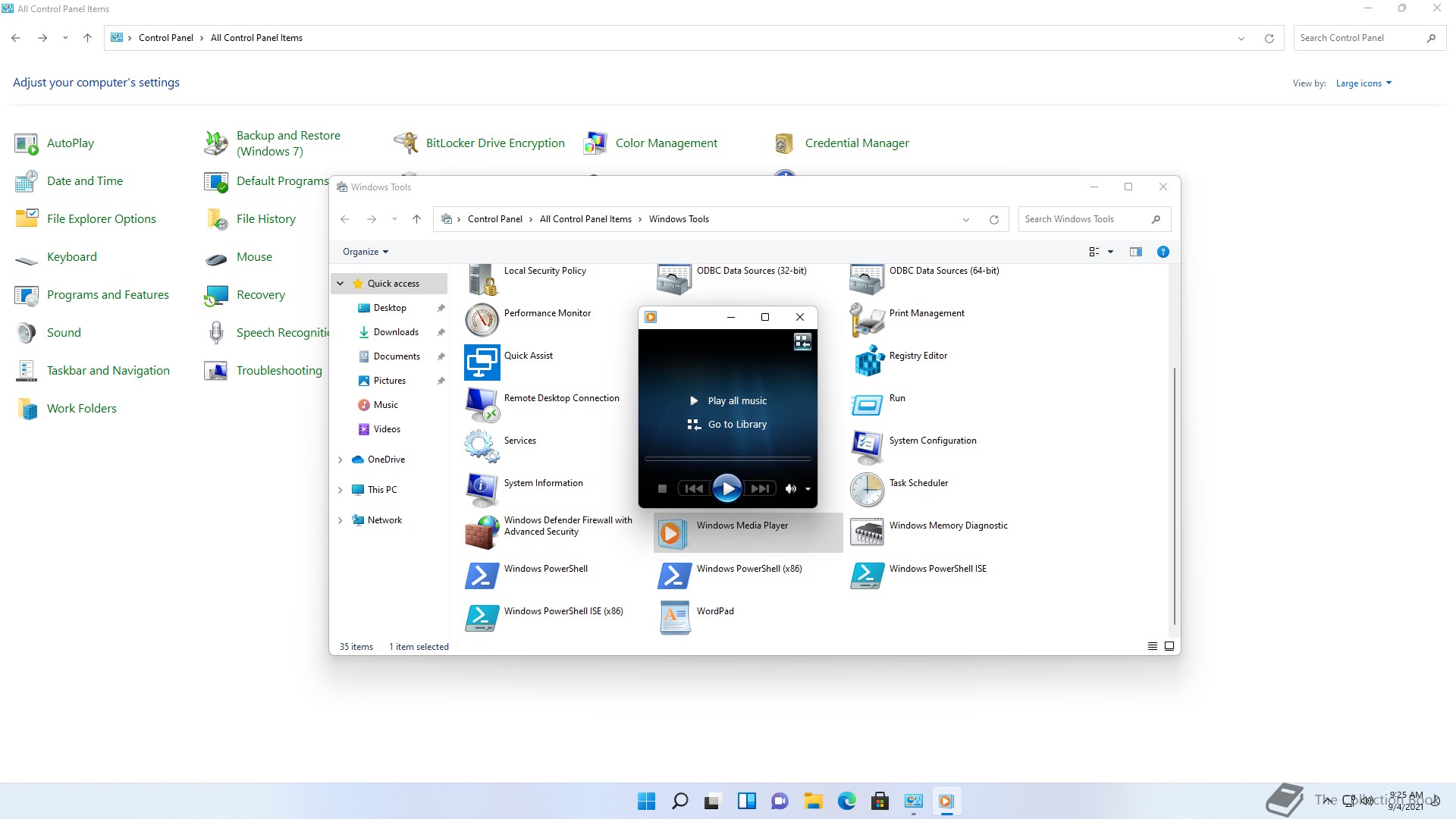Expand This PC in navigation pane
The height and width of the screenshot is (819, 1456).
(340, 490)
